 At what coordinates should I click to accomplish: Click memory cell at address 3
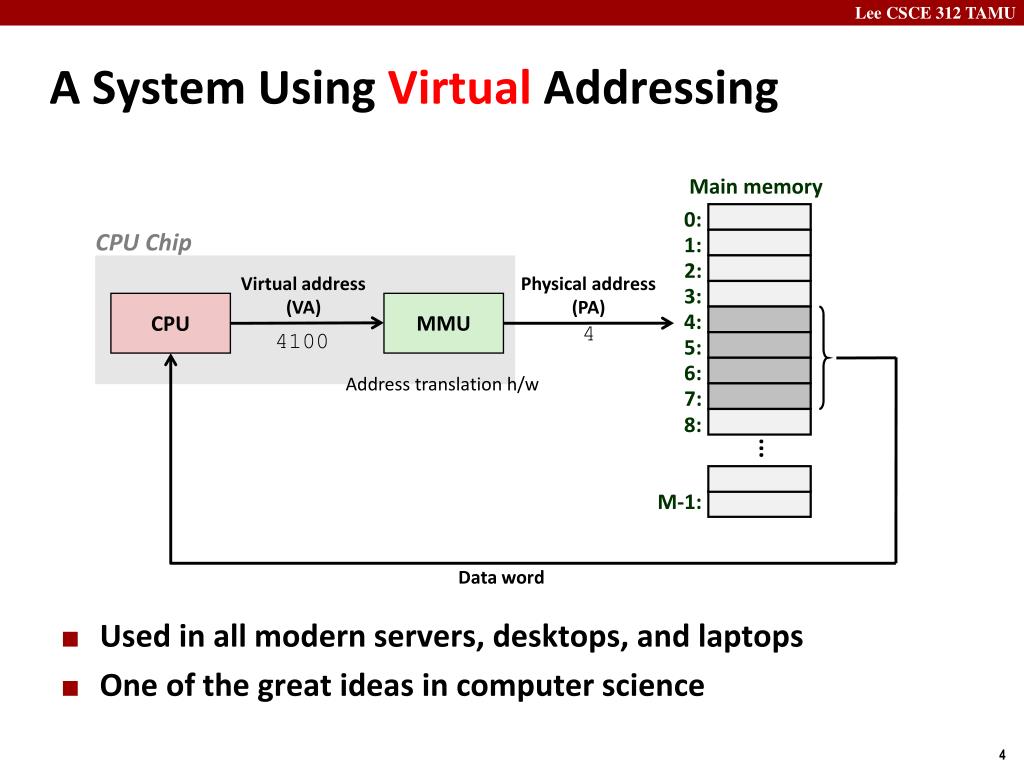(760, 294)
